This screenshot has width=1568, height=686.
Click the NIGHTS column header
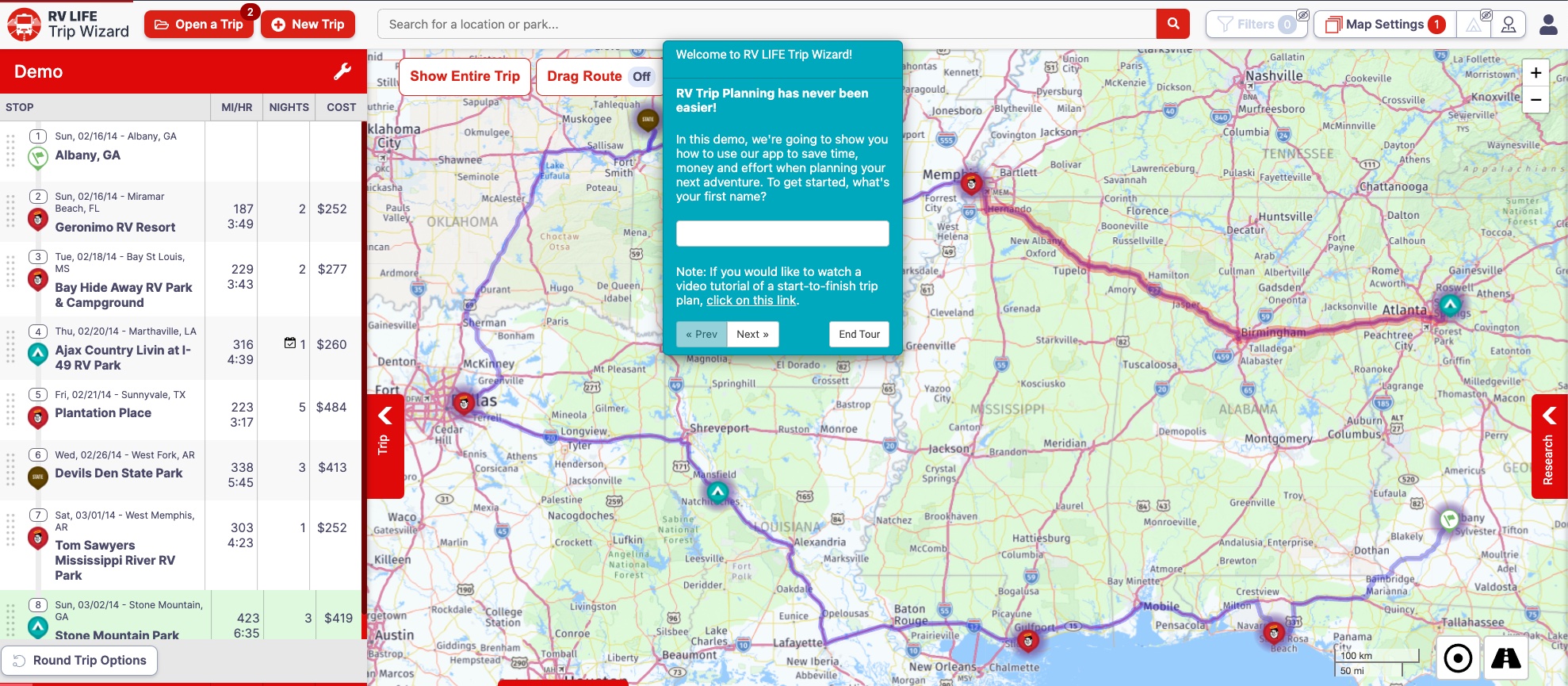pos(289,107)
